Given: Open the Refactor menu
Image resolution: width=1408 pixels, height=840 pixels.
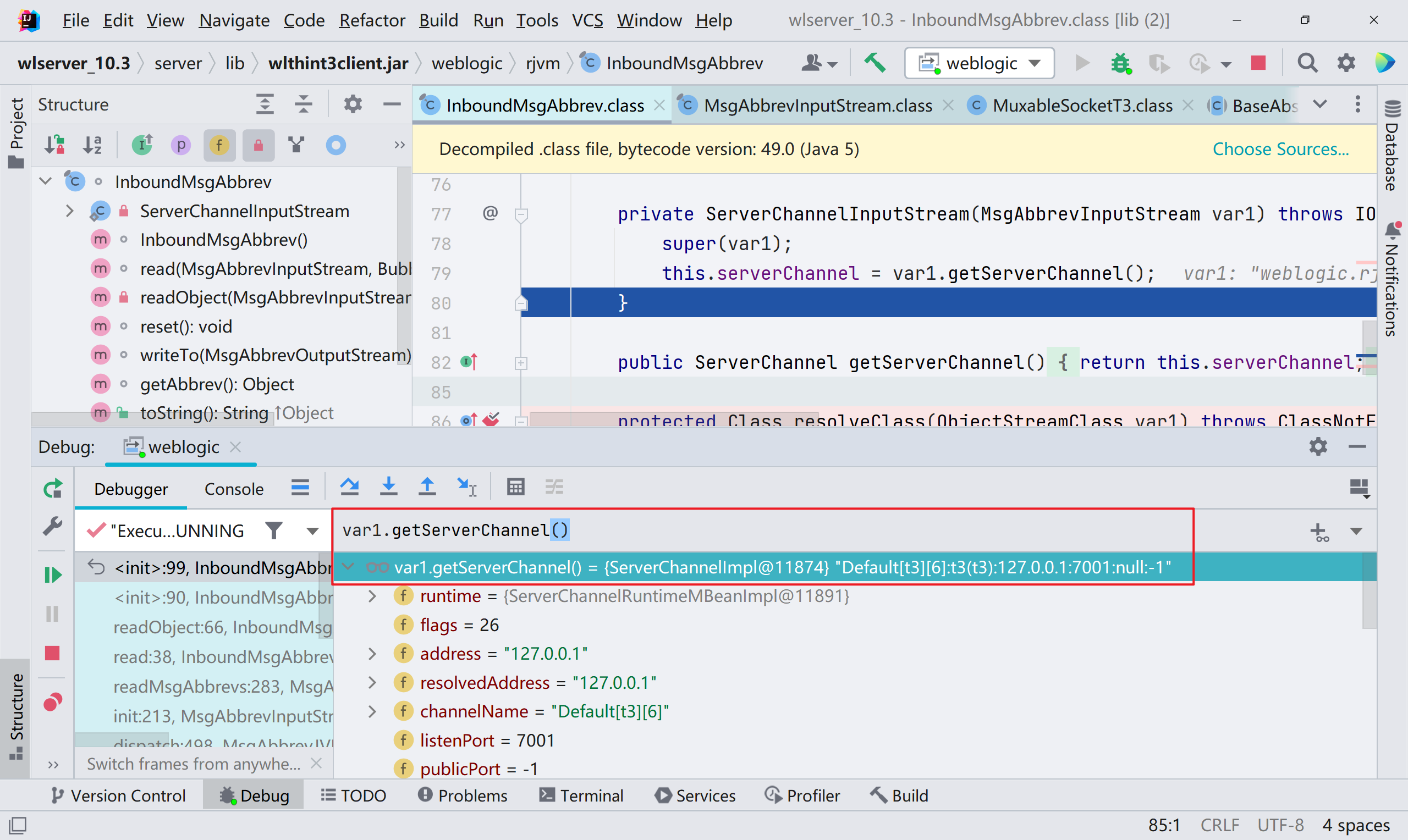Looking at the screenshot, I should 372,20.
